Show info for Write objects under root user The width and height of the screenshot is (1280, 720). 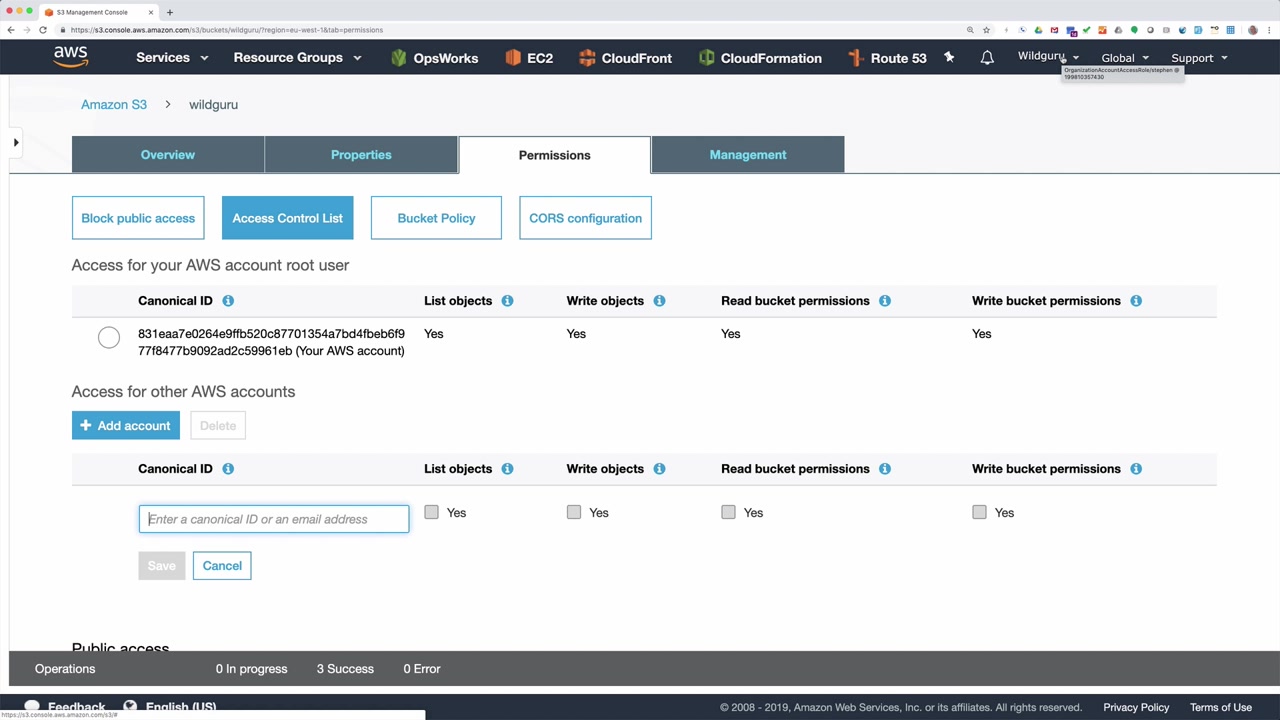[x=659, y=301]
